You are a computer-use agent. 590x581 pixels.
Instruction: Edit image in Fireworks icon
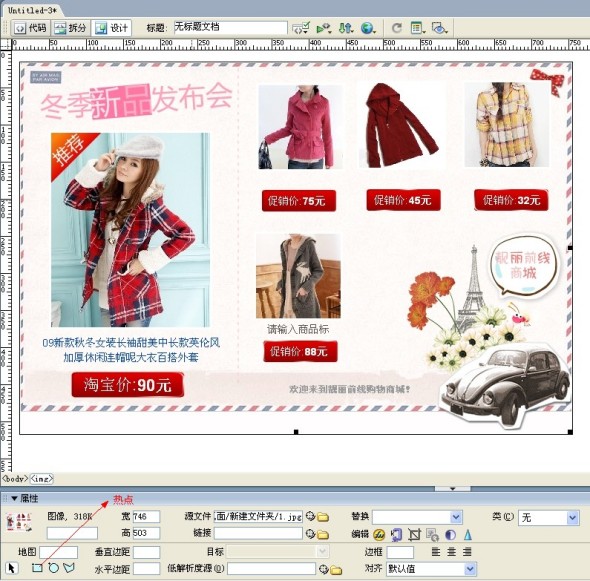379,535
